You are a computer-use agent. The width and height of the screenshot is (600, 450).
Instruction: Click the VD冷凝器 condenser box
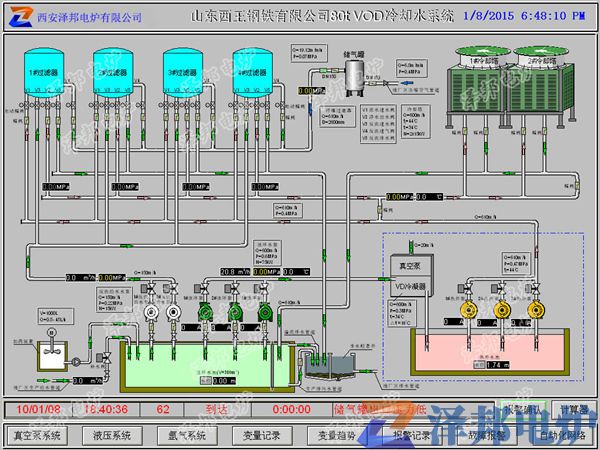point(405,284)
